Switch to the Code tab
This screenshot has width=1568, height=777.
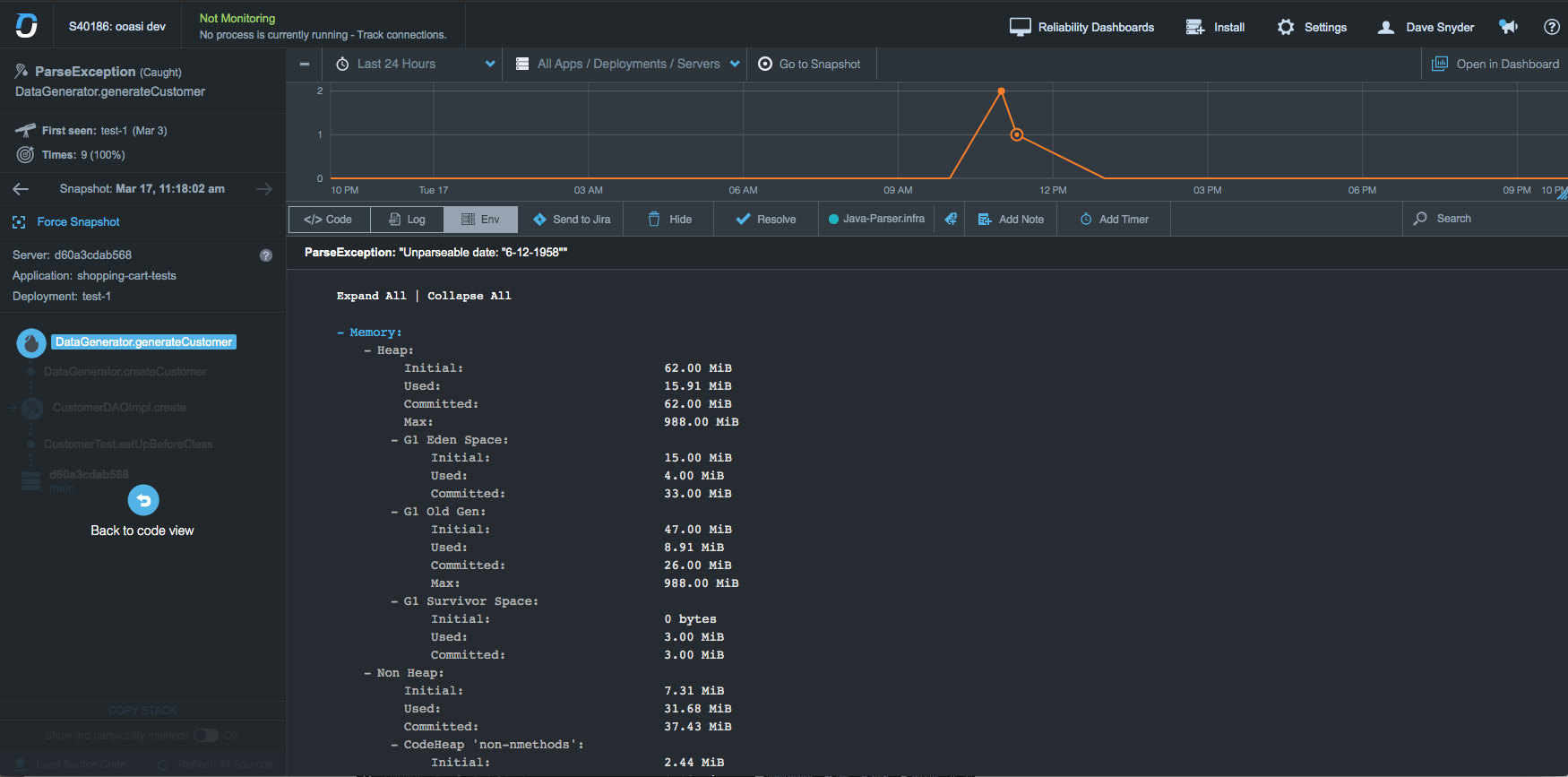tap(329, 220)
